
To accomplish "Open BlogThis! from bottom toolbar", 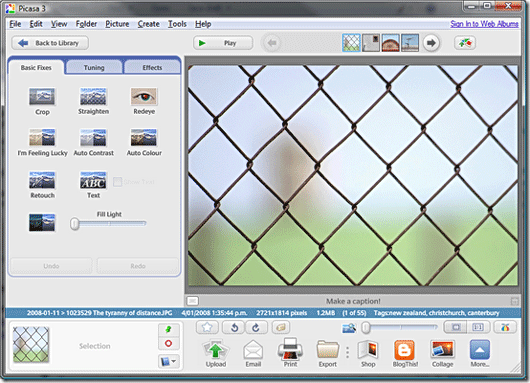I will pos(405,354).
